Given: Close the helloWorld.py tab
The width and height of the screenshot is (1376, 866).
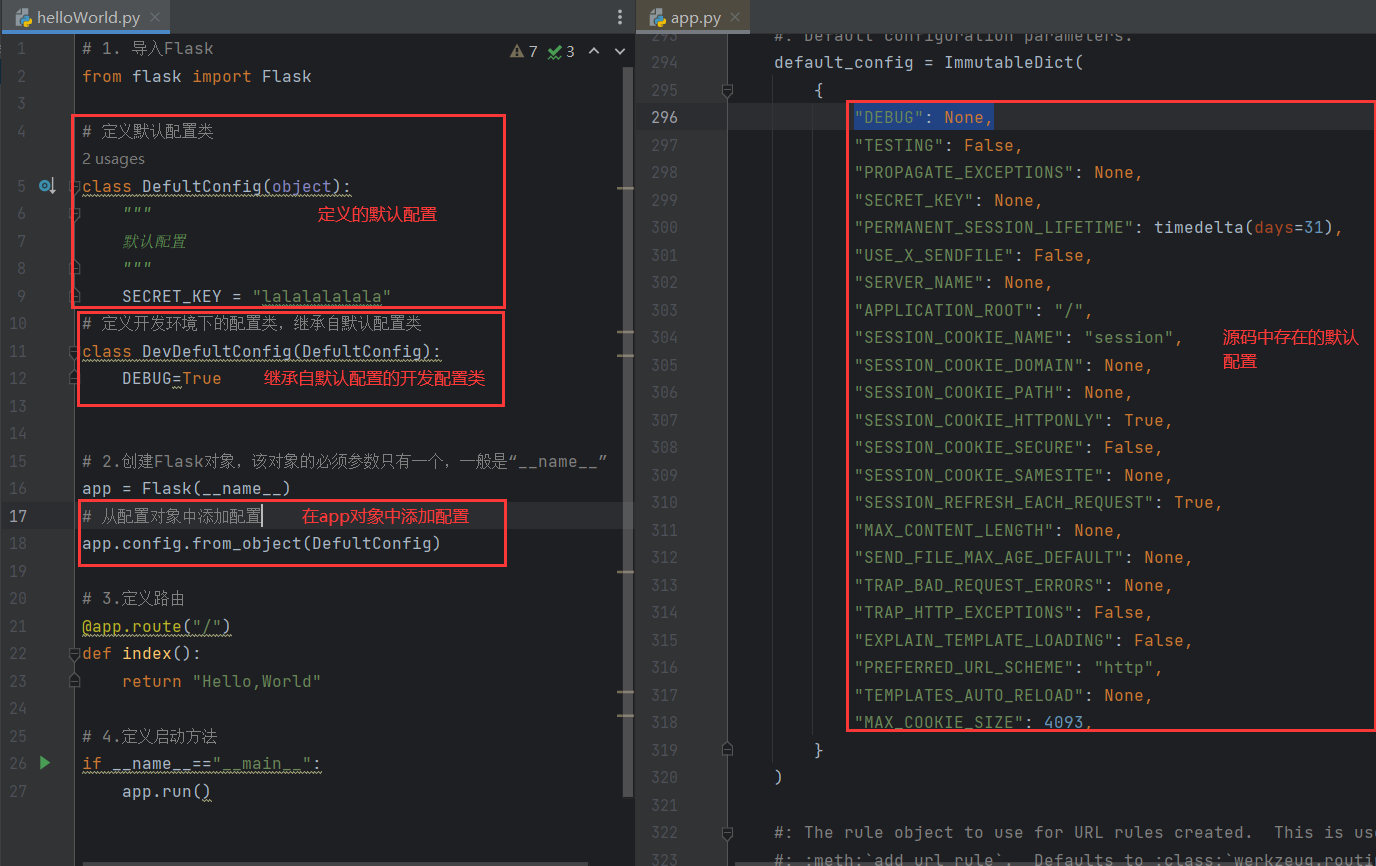Looking at the screenshot, I should click(155, 18).
